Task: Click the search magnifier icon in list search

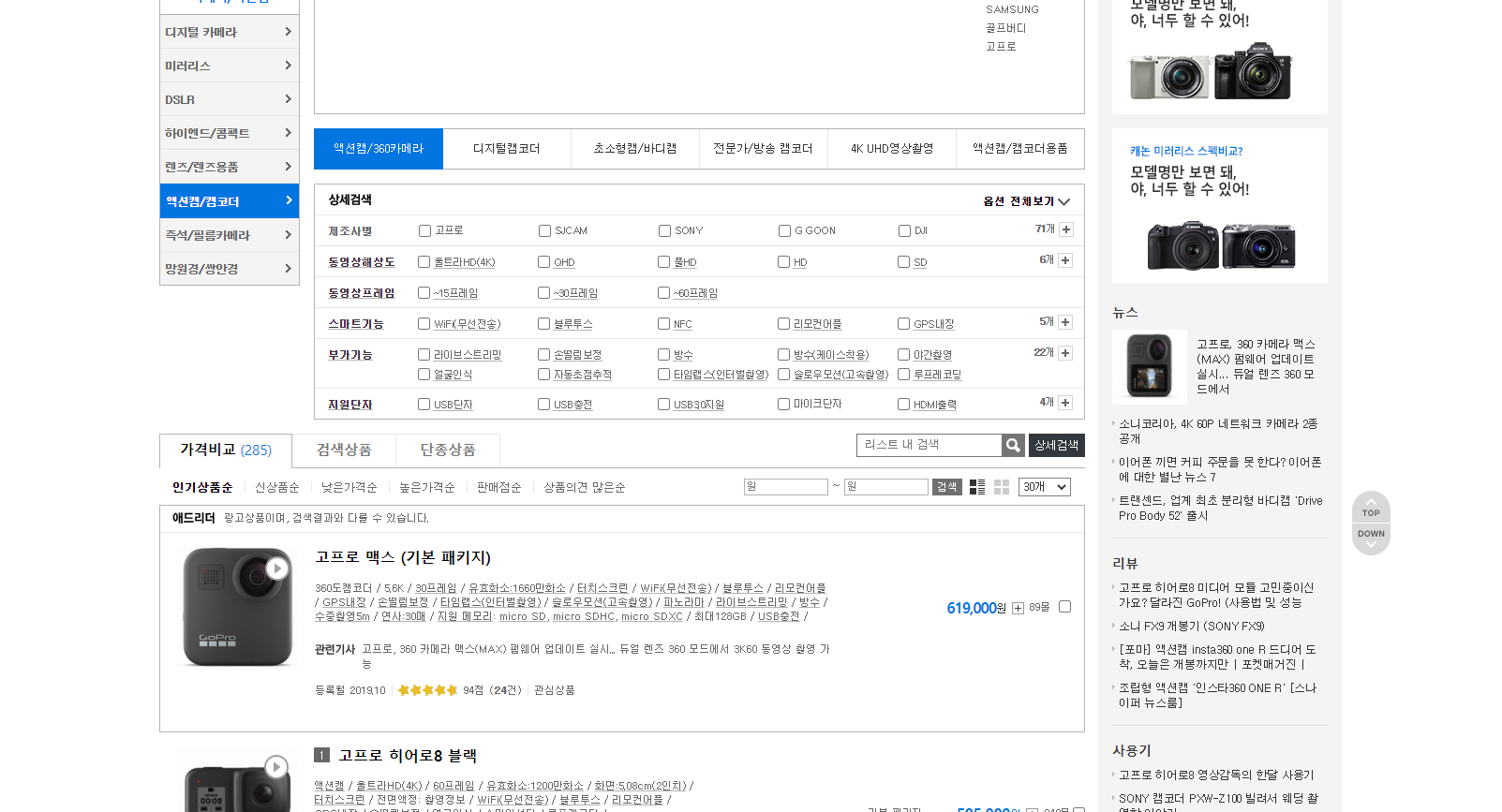Action: click(x=1013, y=446)
